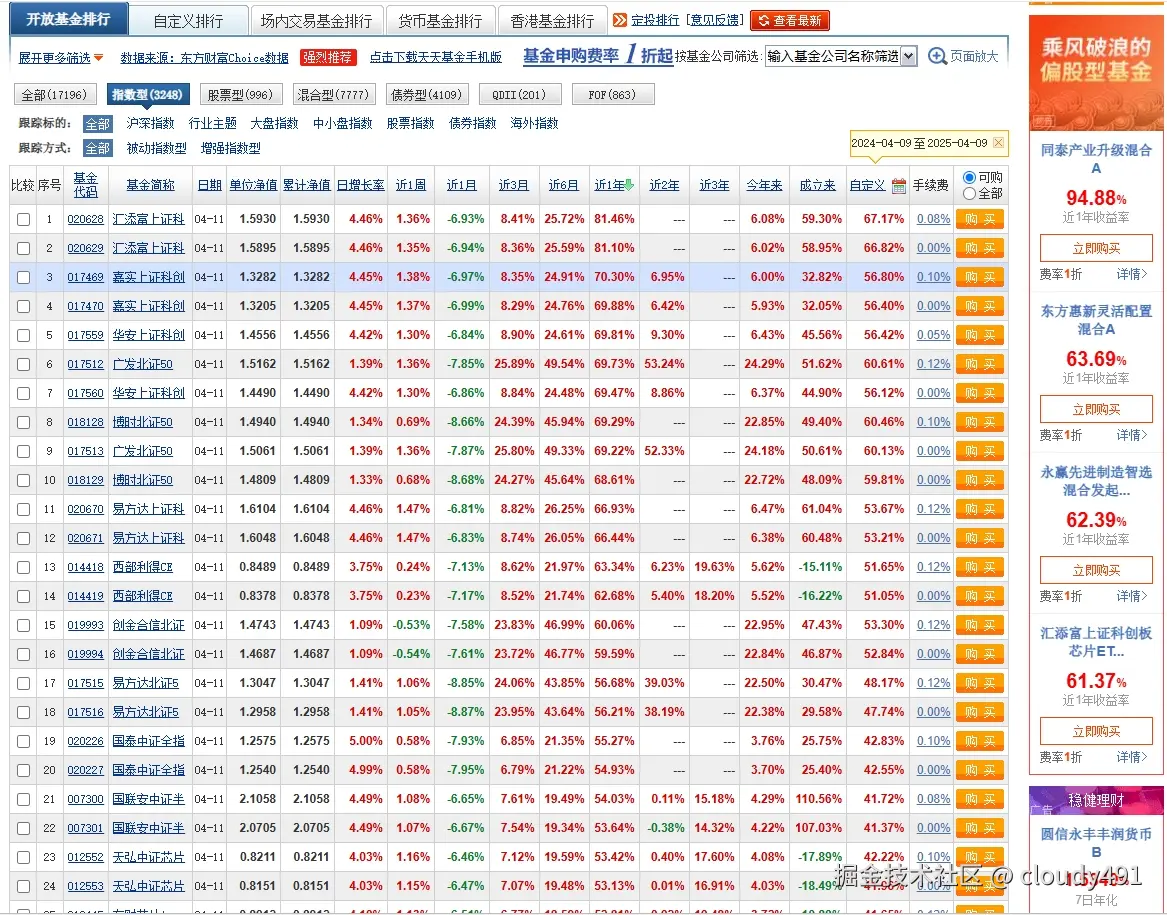Image resolution: width=1167 pixels, height=915 pixels.
Task: Expand 展开更多筛选 filter options
Action: pyautogui.click(x=55, y=57)
